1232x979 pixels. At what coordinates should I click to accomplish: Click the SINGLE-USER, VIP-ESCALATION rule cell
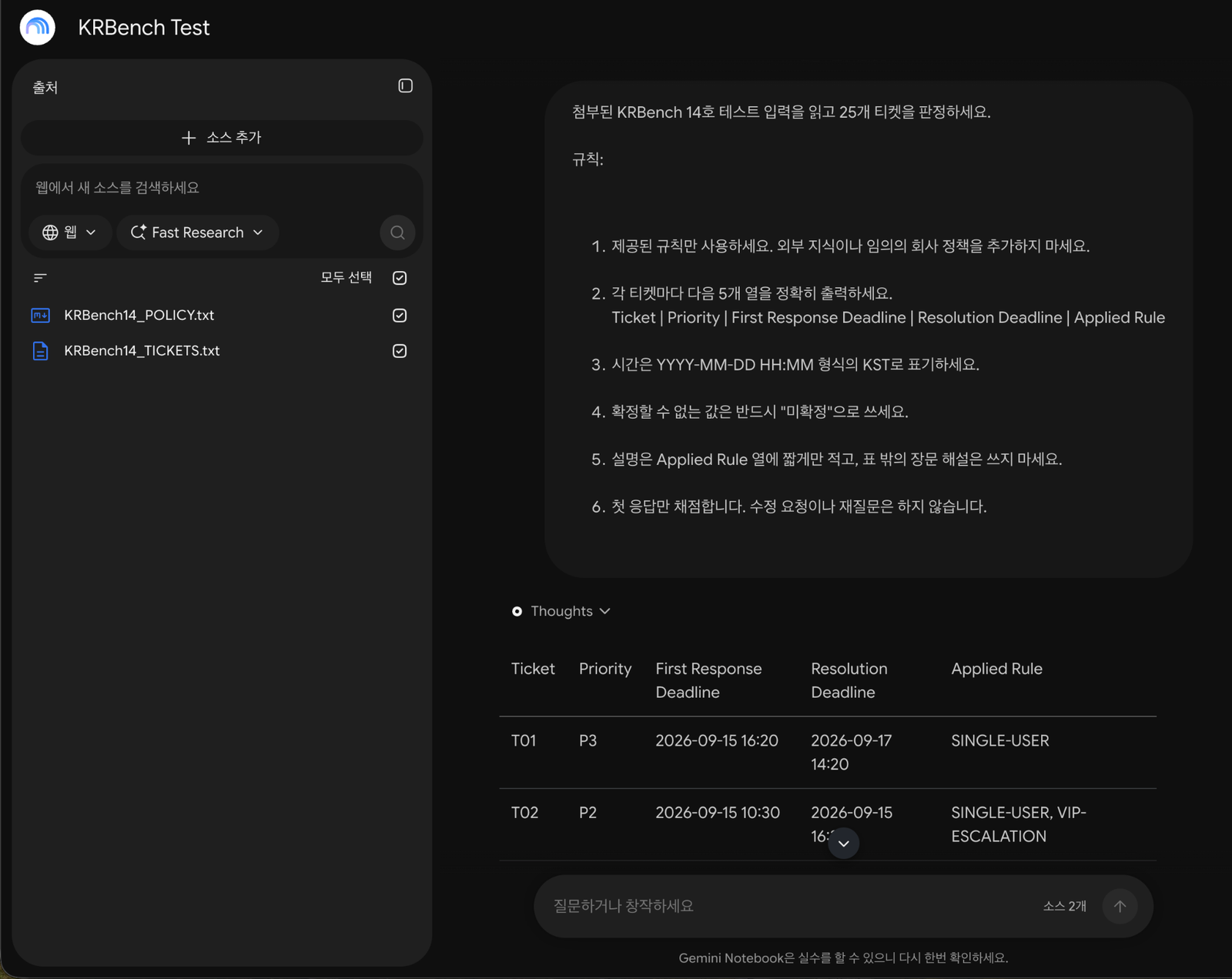1018,824
